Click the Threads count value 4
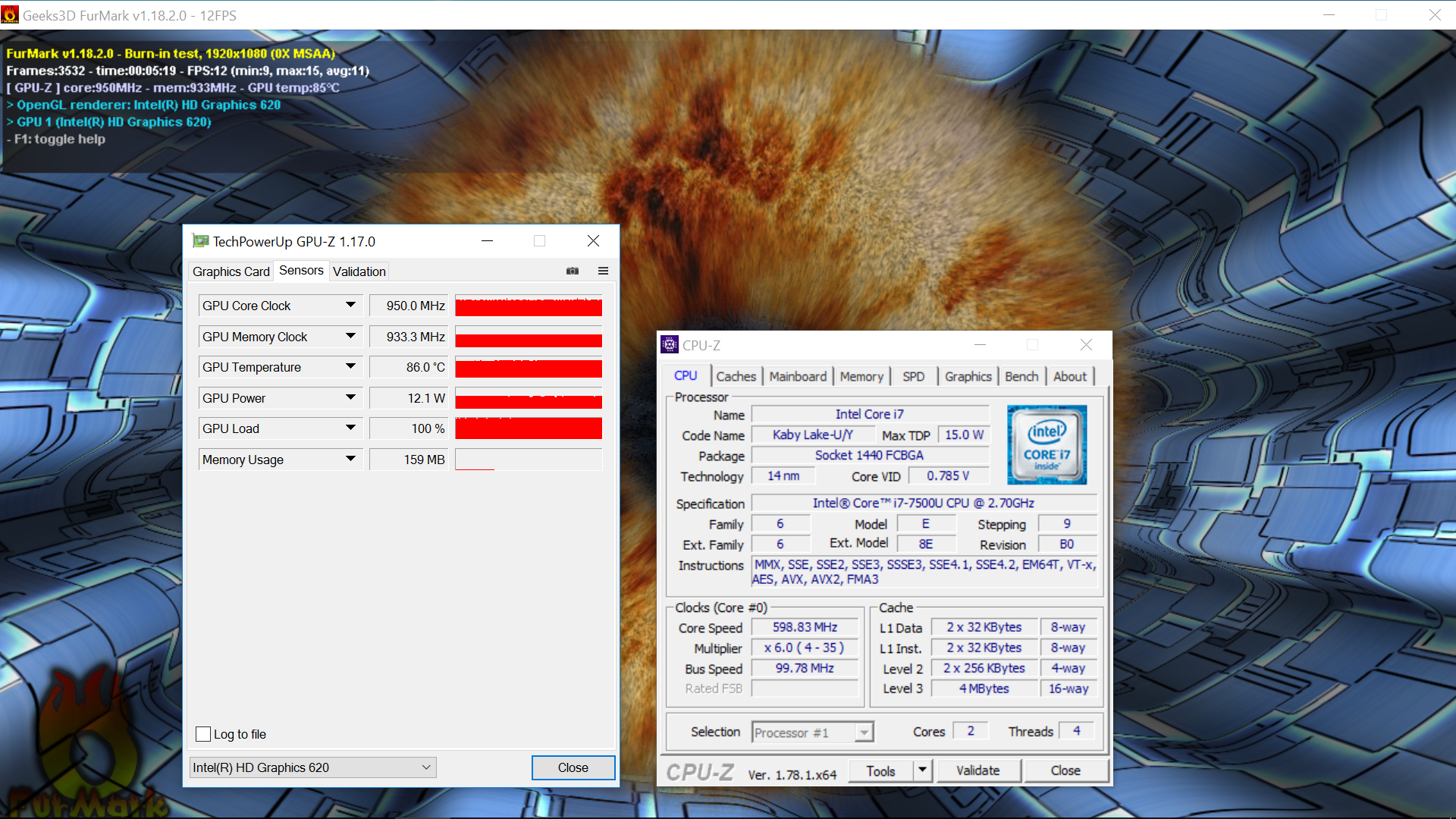This screenshot has width=1456, height=819. [x=1076, y=731]
